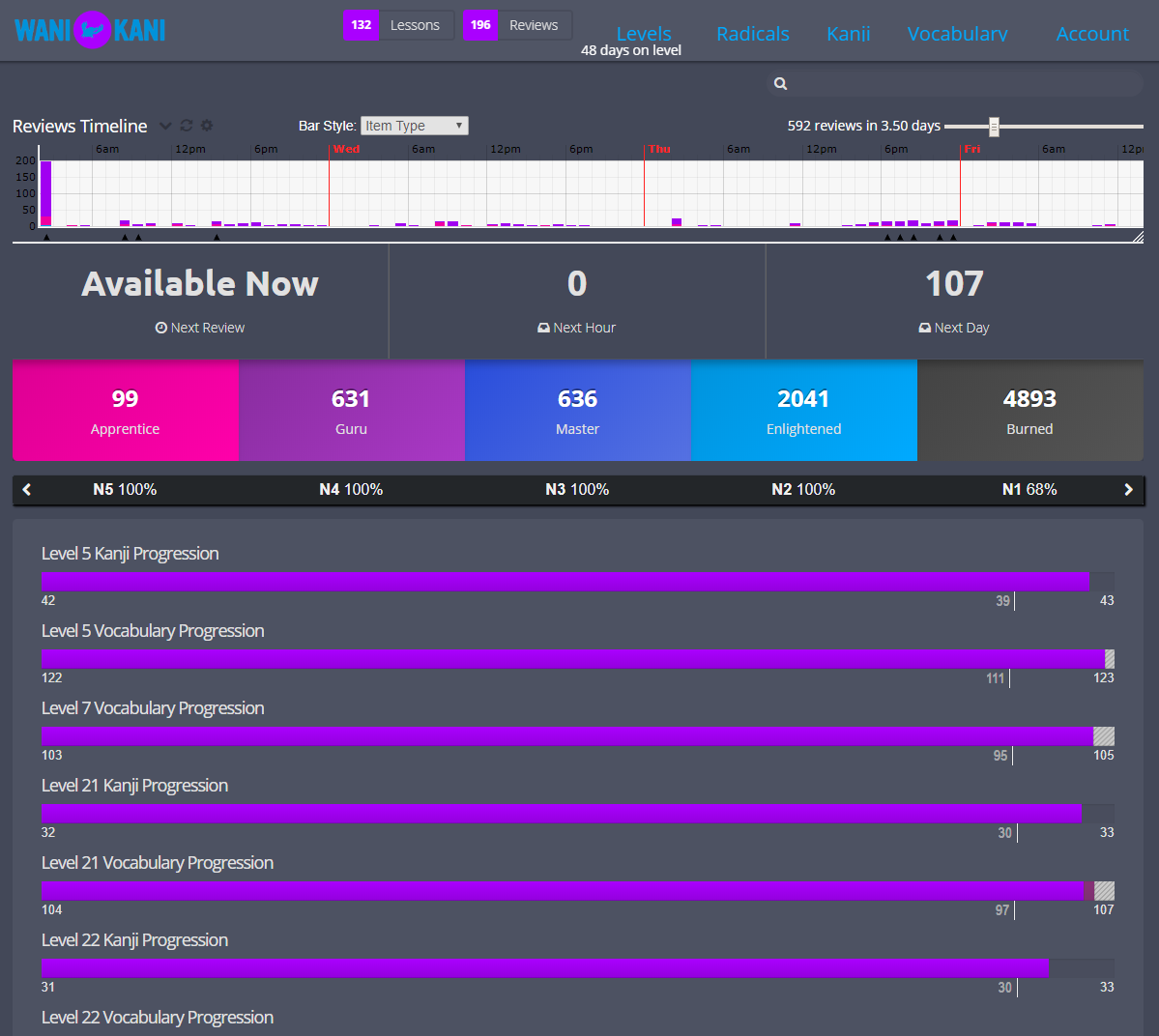Viewport: 1159px width, 1036px height.
Task: Open the Vocabulary menu
Action: 957,34
